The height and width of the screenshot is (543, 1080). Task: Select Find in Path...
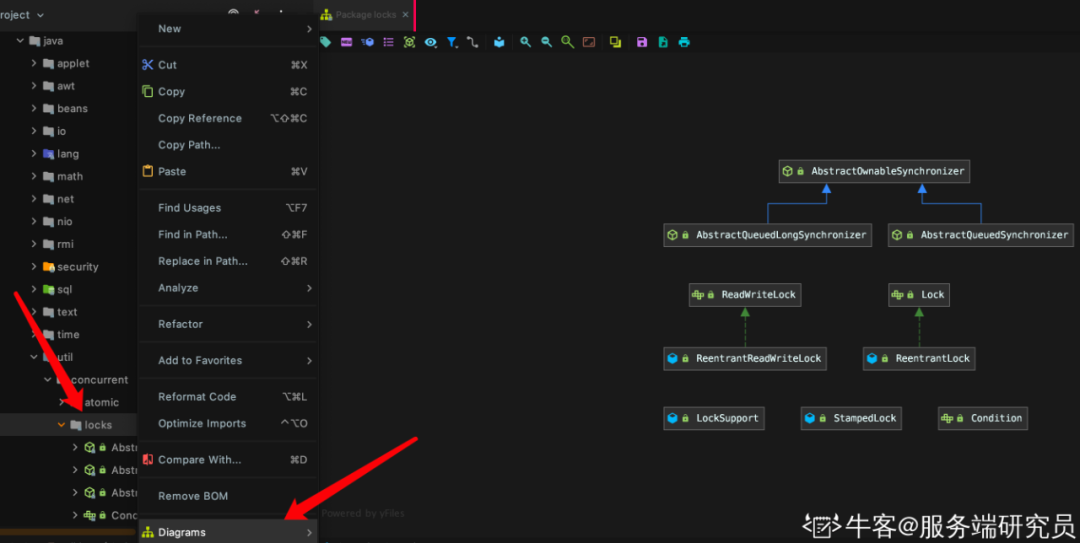228,234
